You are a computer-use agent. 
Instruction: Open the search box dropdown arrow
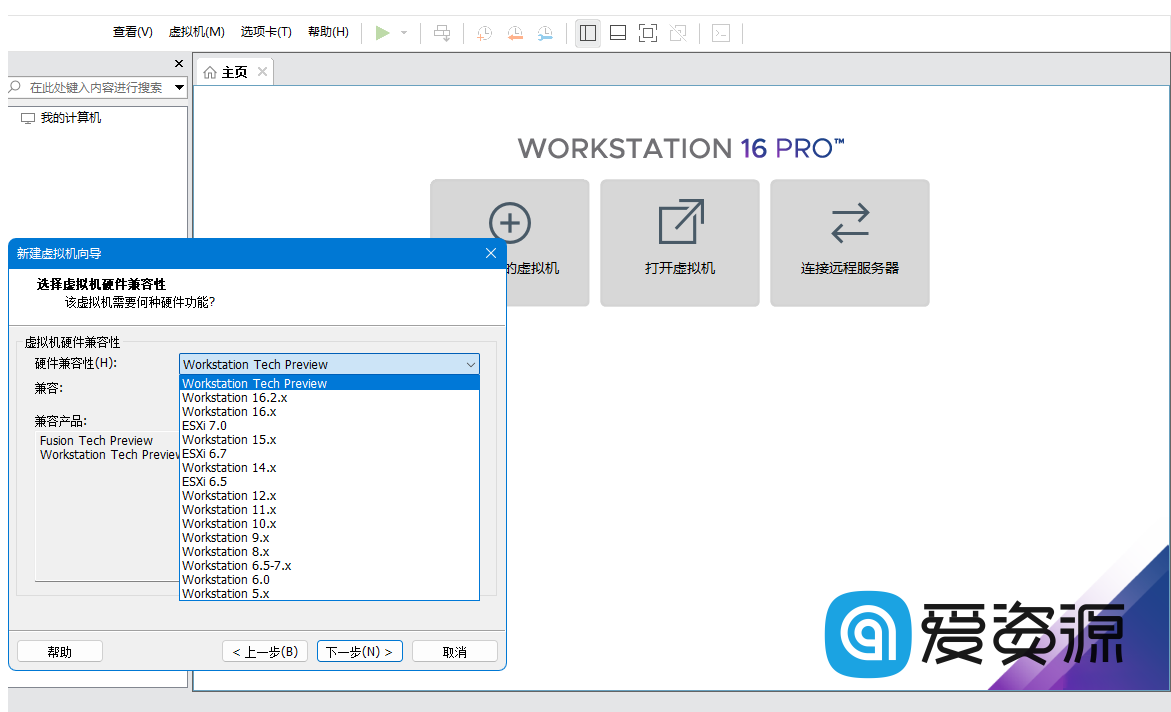(179, 88)
